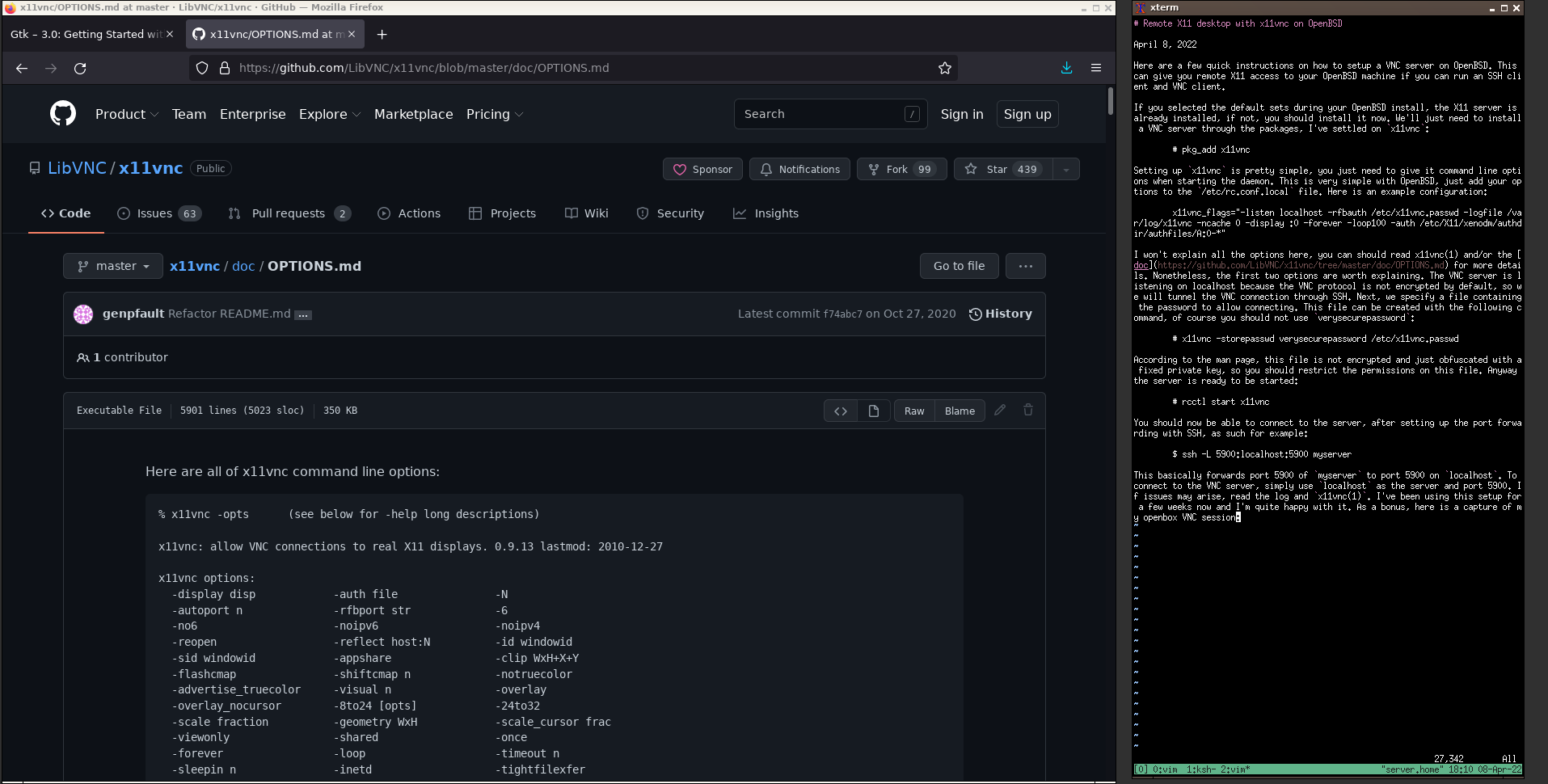
Task: Open the Code tab
Action: click(66, 213)
